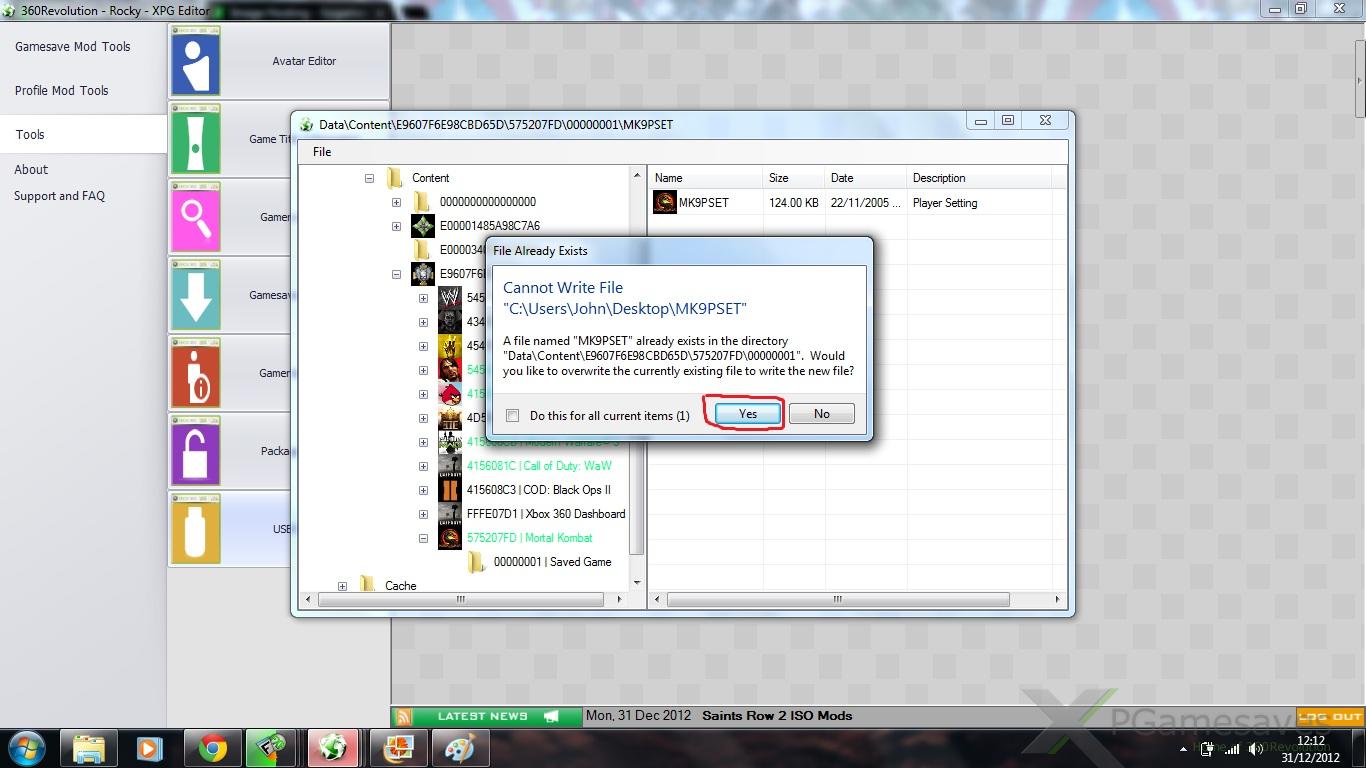This screenshot has width=1366, height=768.
Task: Click the RSS feed icon in news bar
Action: [x=402, y=716]
